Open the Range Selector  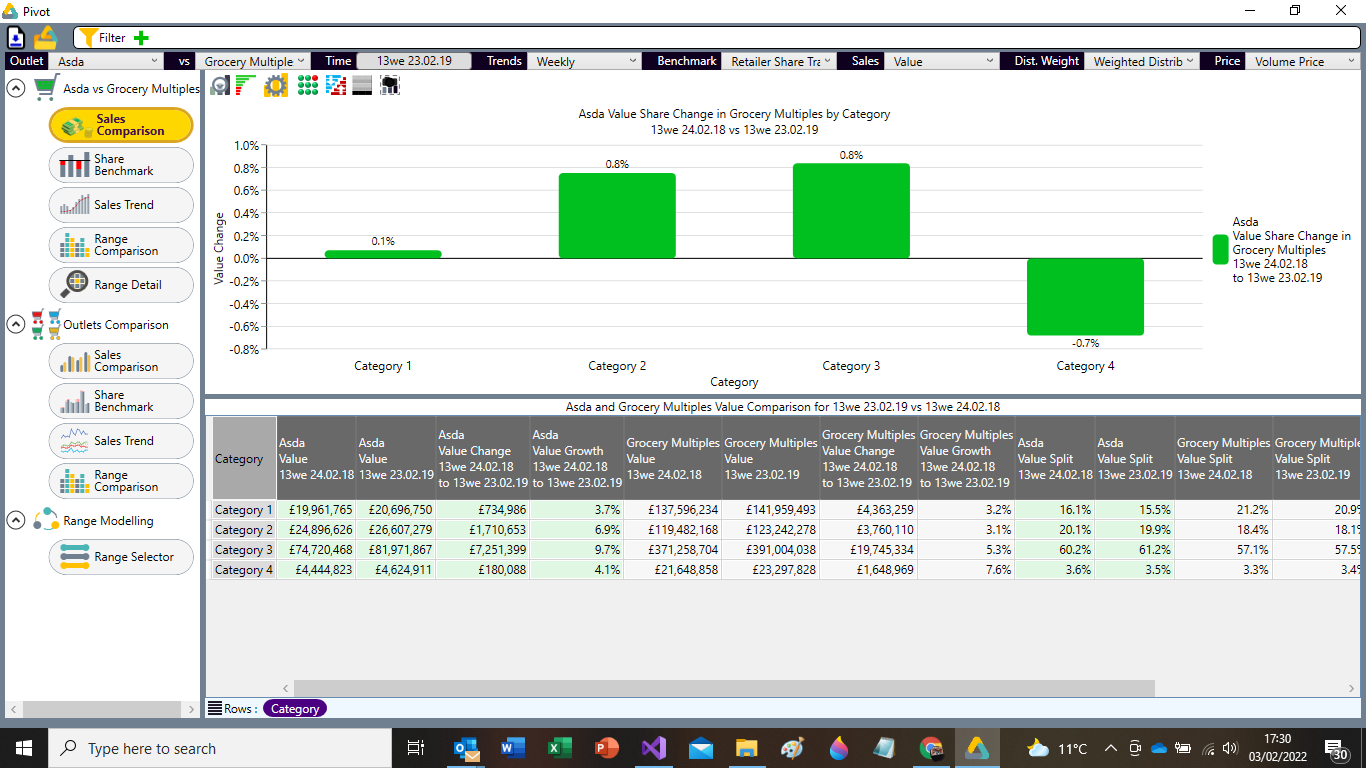pos(121,557)
